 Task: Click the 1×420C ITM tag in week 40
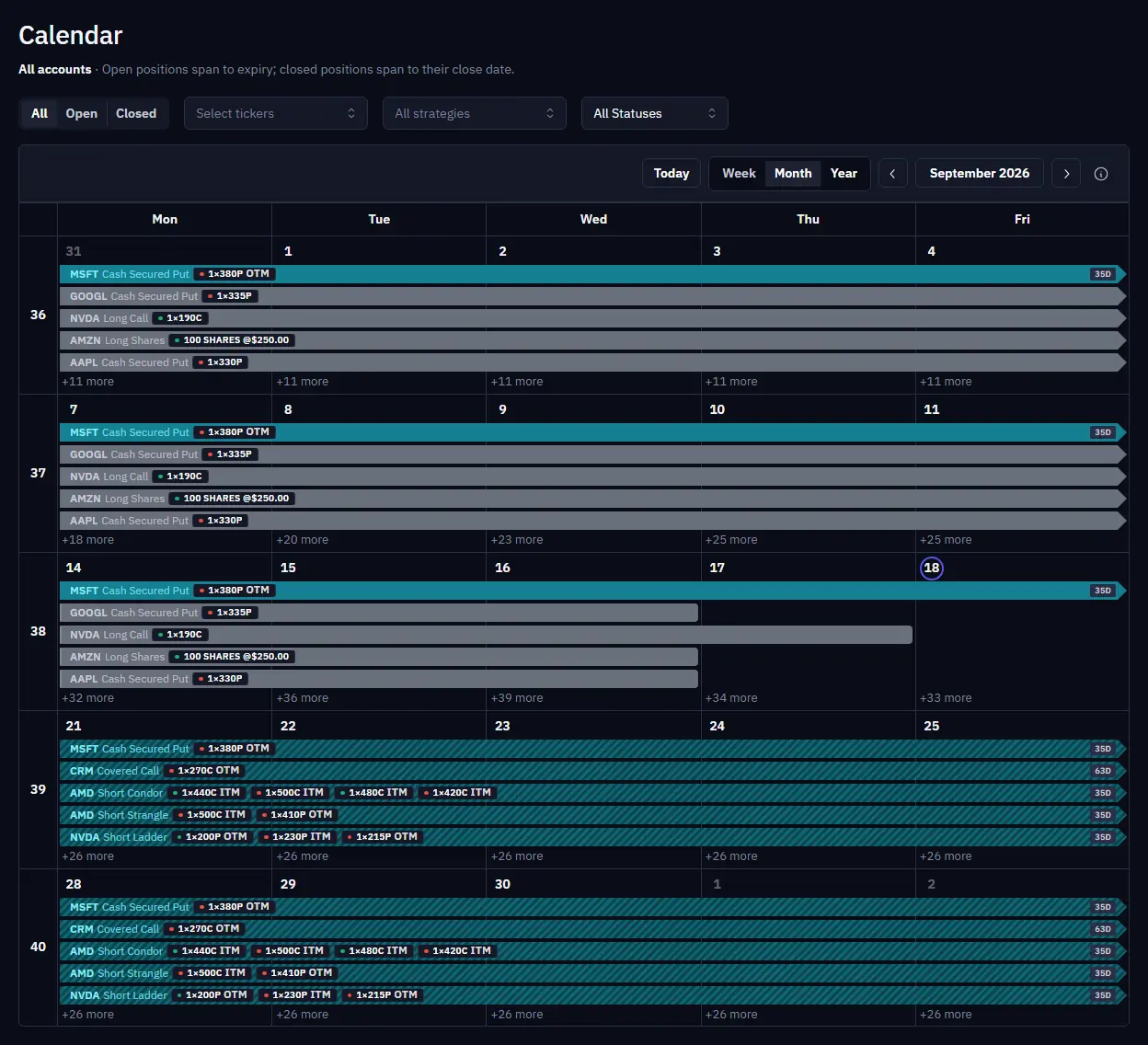(x=457, y=951)
